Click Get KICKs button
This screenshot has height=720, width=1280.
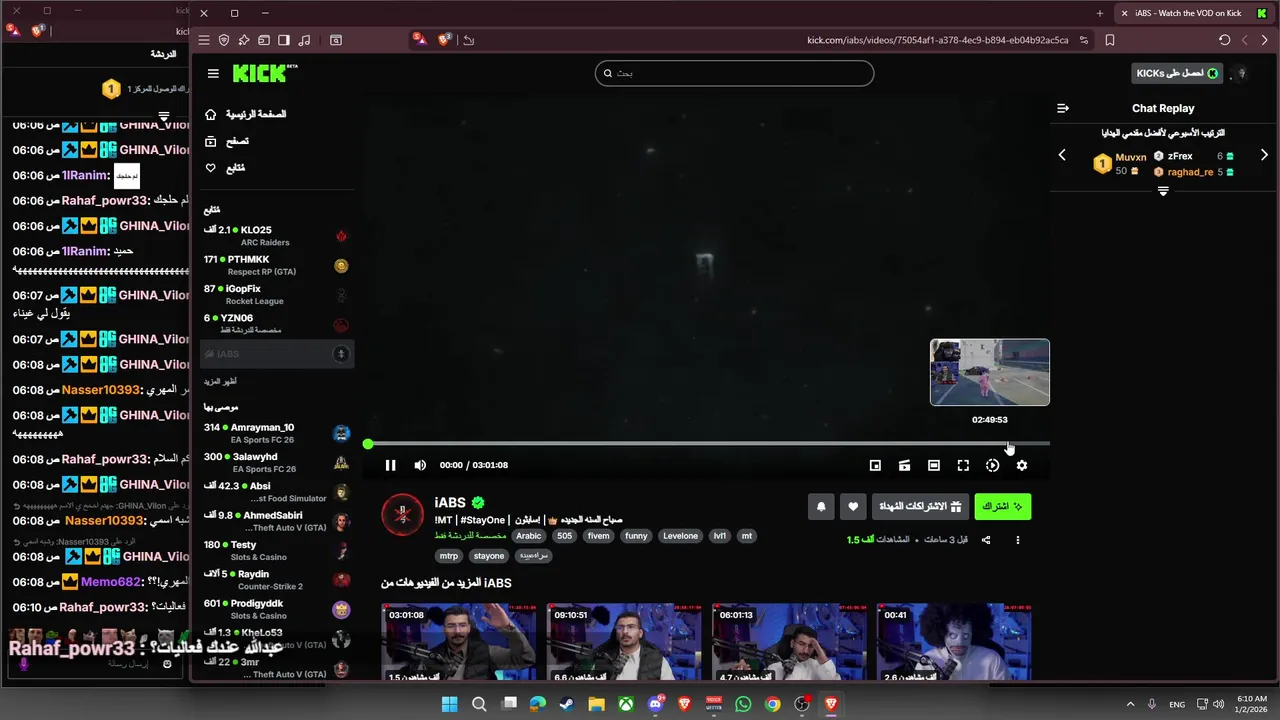pyautogui.click(x=1178, y=73)
